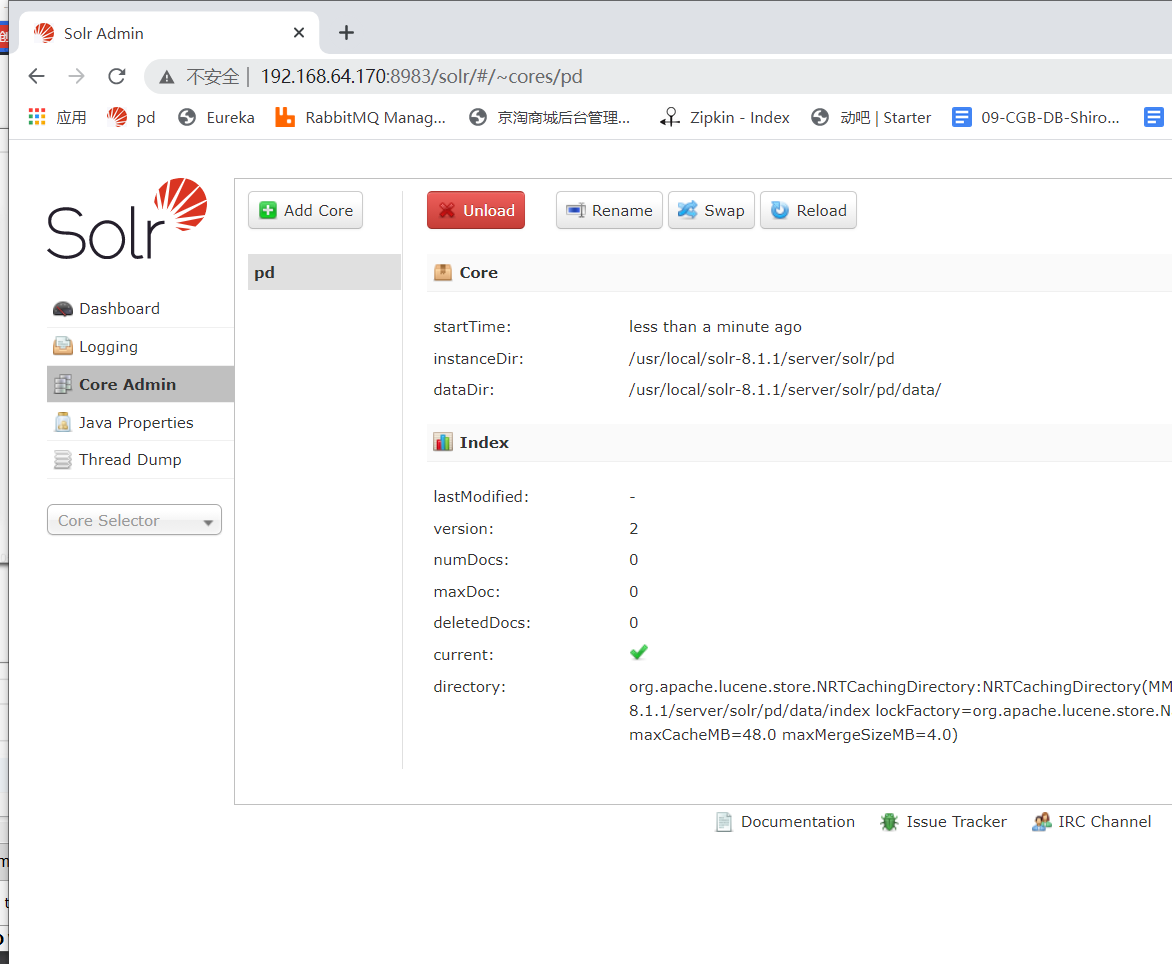Open the Thread Dump page
Screen dimensions: 1172x964
(130, 460)
